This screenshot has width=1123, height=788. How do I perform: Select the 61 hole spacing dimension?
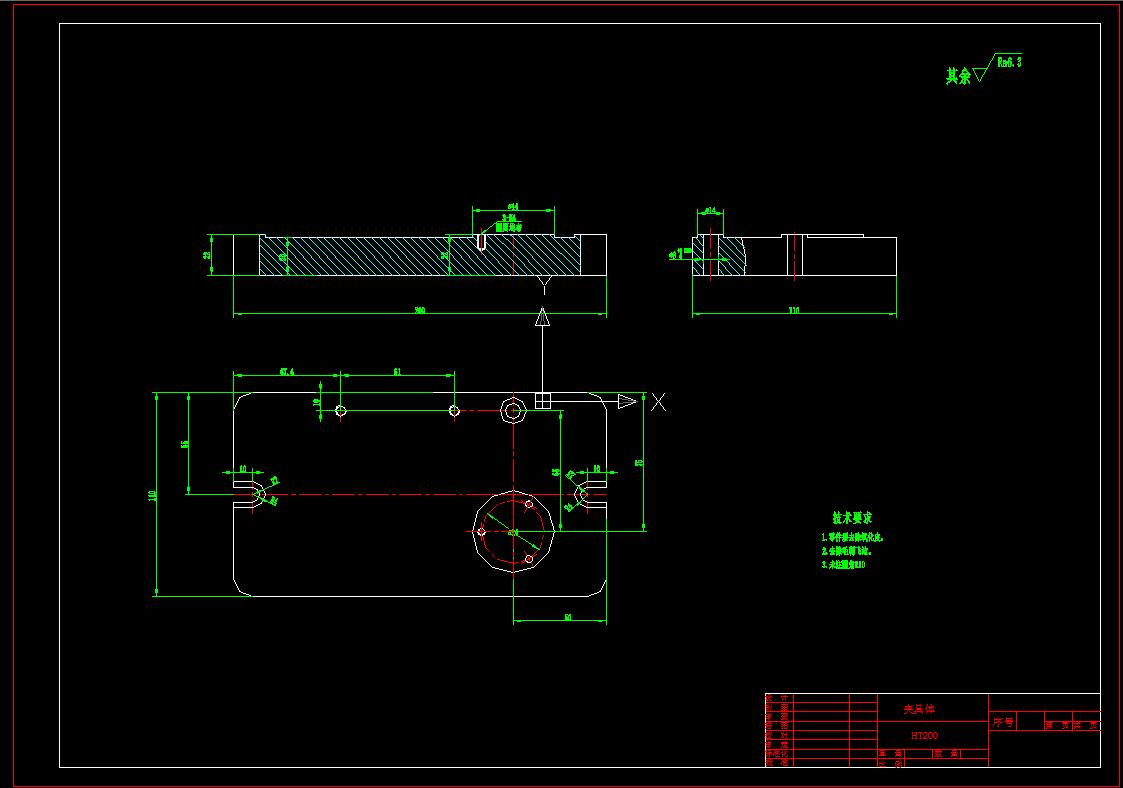pos(397,371)
